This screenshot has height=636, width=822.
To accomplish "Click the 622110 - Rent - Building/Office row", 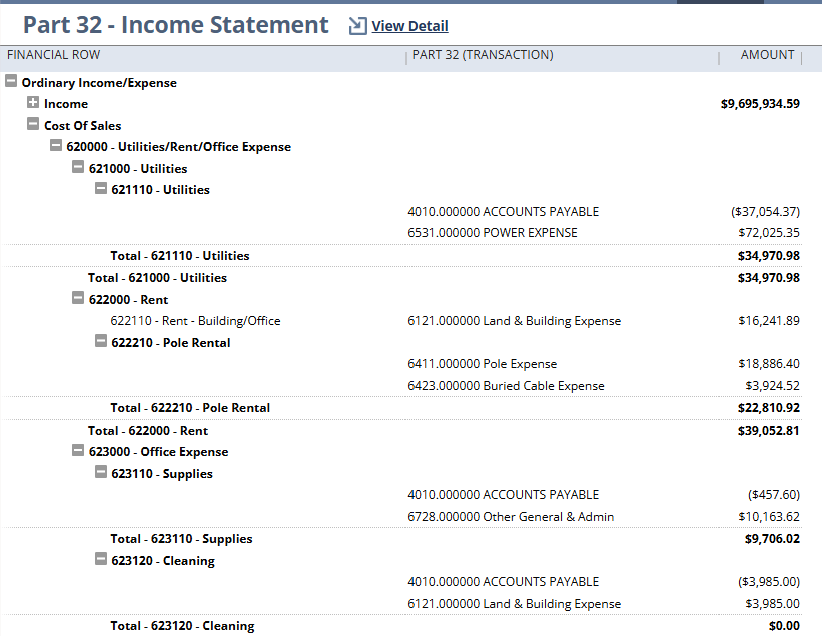I will [402, 321].
